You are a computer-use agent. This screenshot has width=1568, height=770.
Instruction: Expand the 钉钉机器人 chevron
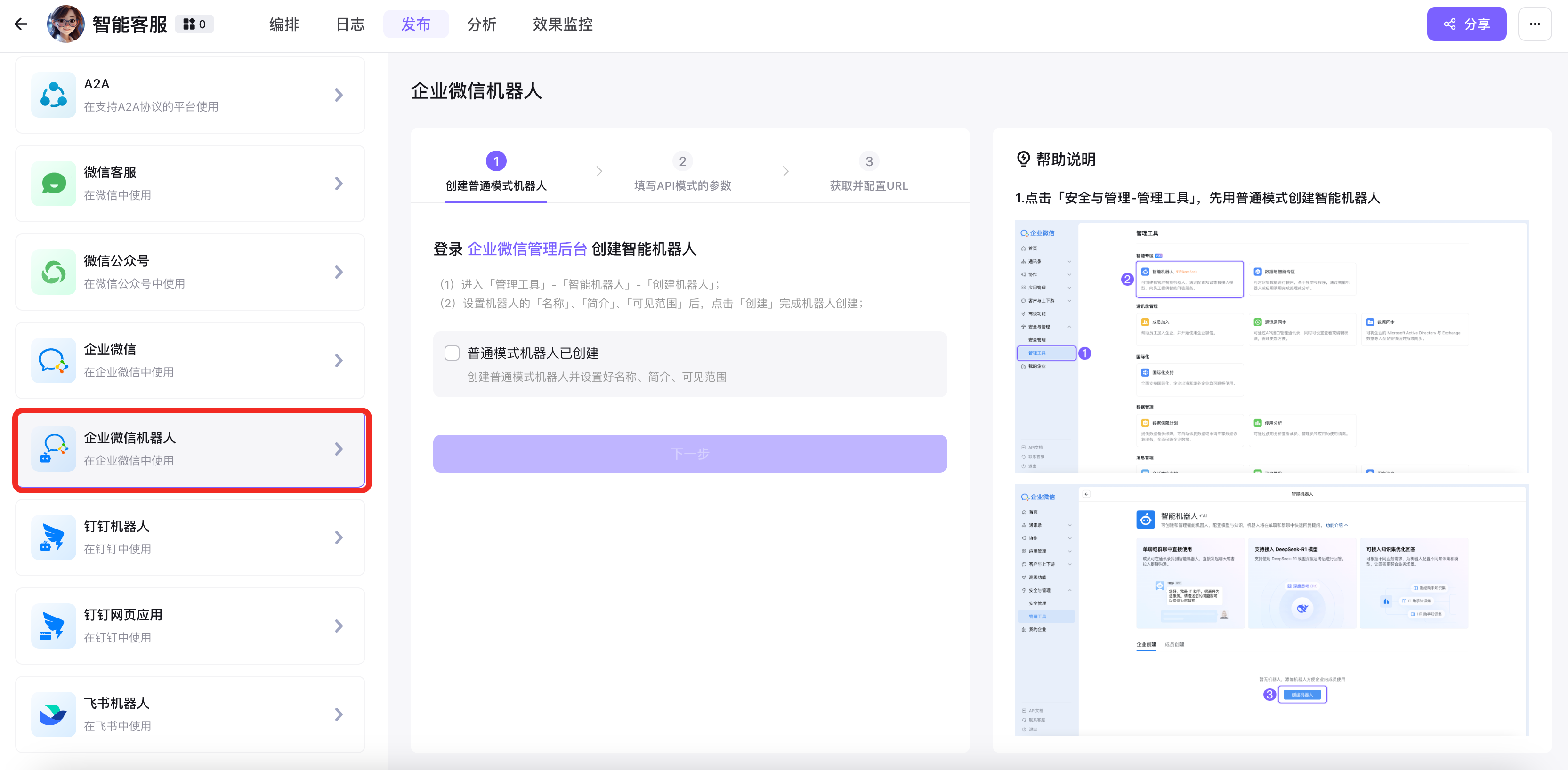(339, 537)
